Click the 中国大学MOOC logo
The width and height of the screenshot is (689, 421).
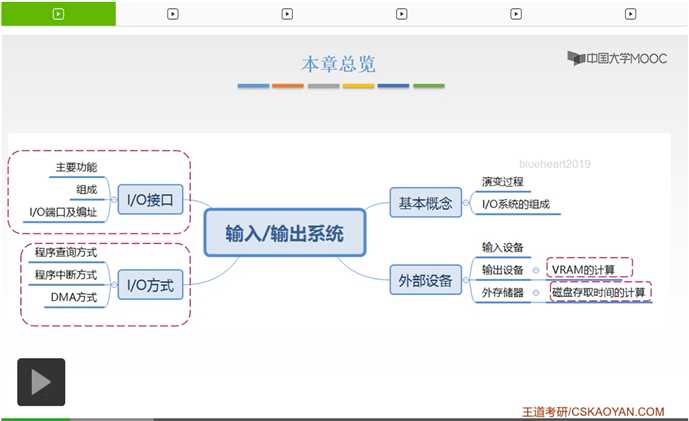(x=617, y=58)
